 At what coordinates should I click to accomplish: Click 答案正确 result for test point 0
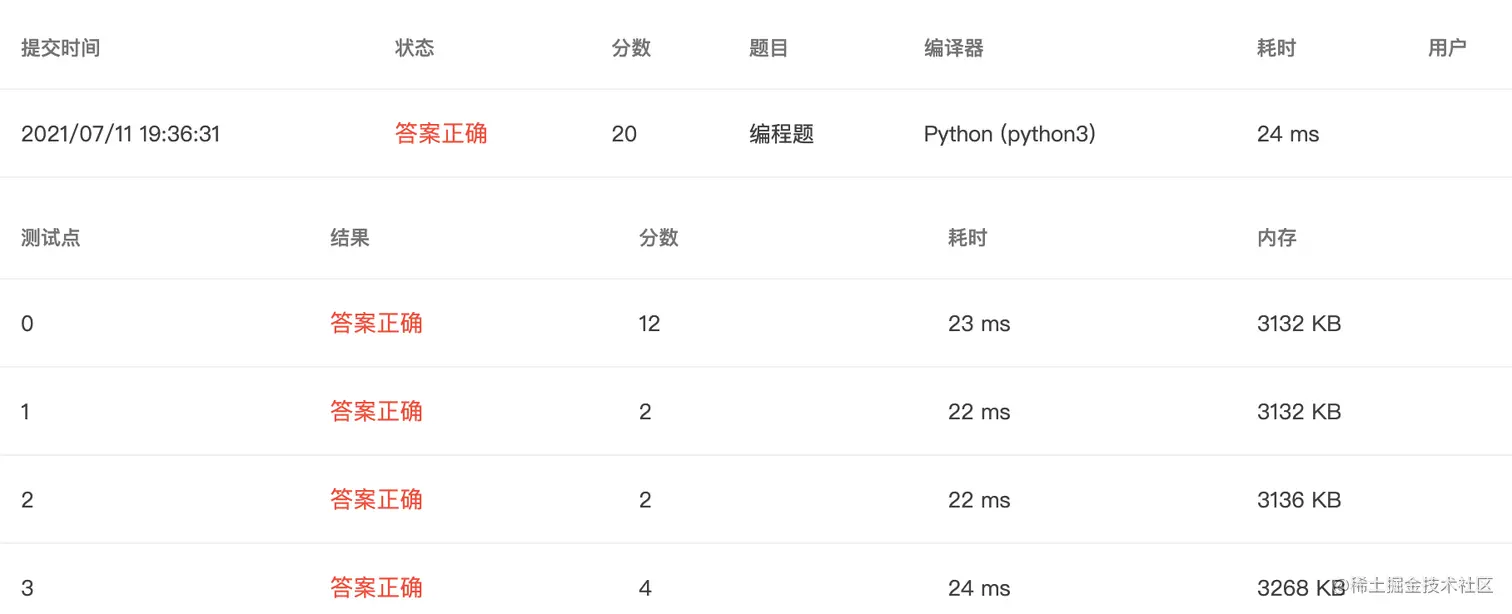(376, 323)
